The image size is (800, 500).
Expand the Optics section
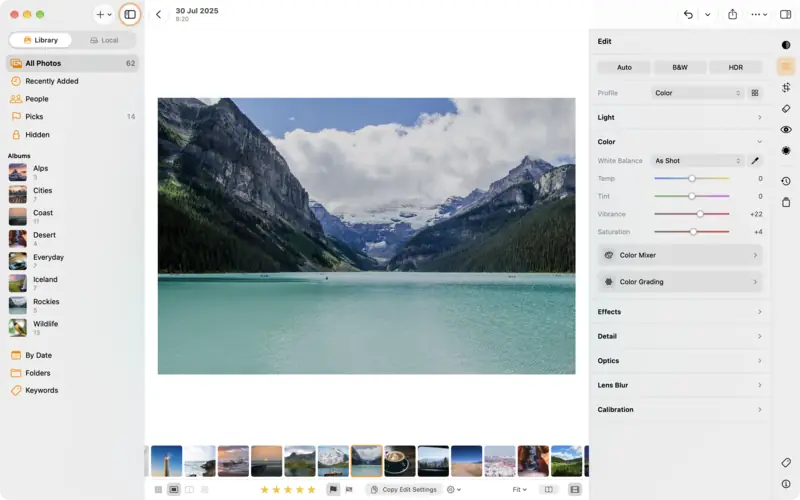(680, 361)
